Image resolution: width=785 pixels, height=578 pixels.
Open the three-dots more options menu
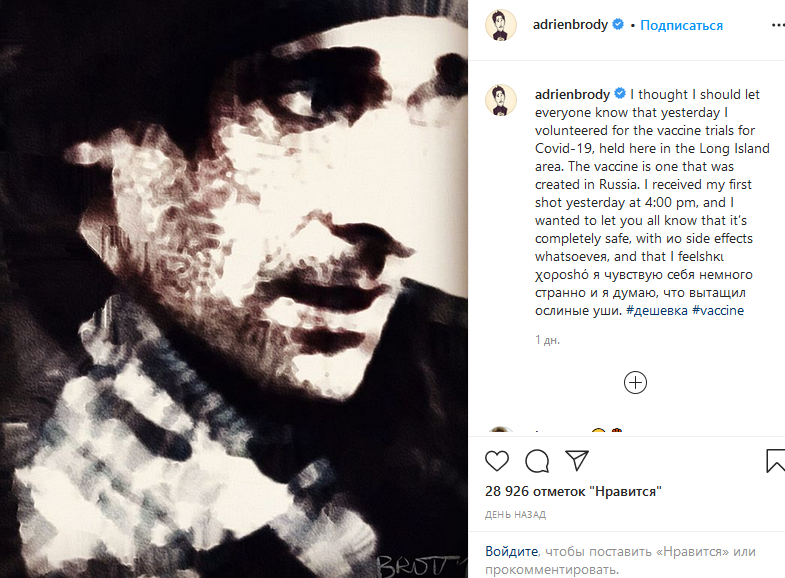pyautogui.click(x=778, y=25)
